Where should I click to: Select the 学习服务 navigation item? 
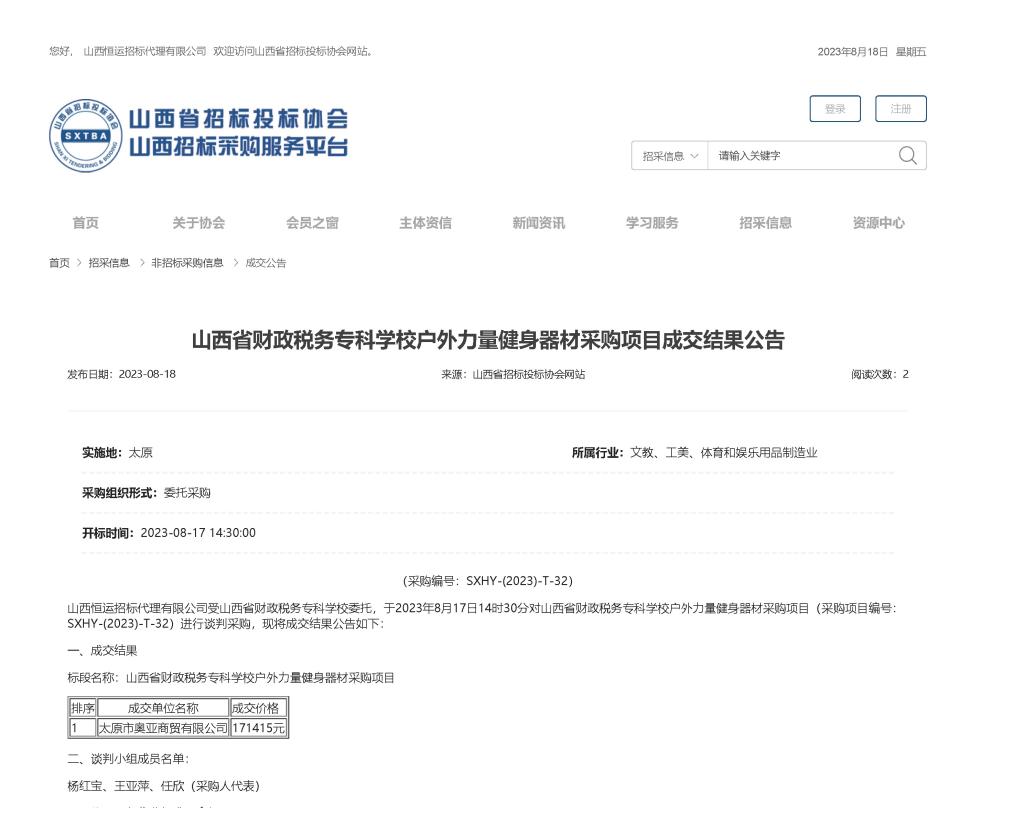coord(652,223)
